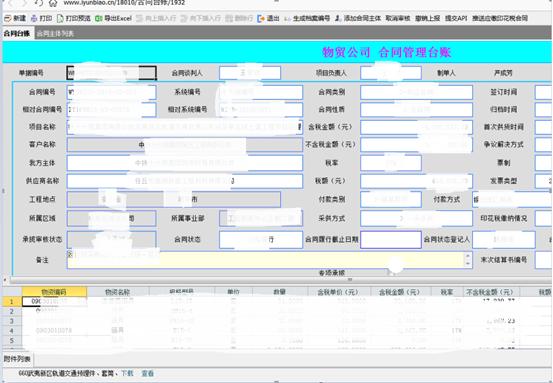Switch to the 合同主体列表 tab

coord(55,34)
